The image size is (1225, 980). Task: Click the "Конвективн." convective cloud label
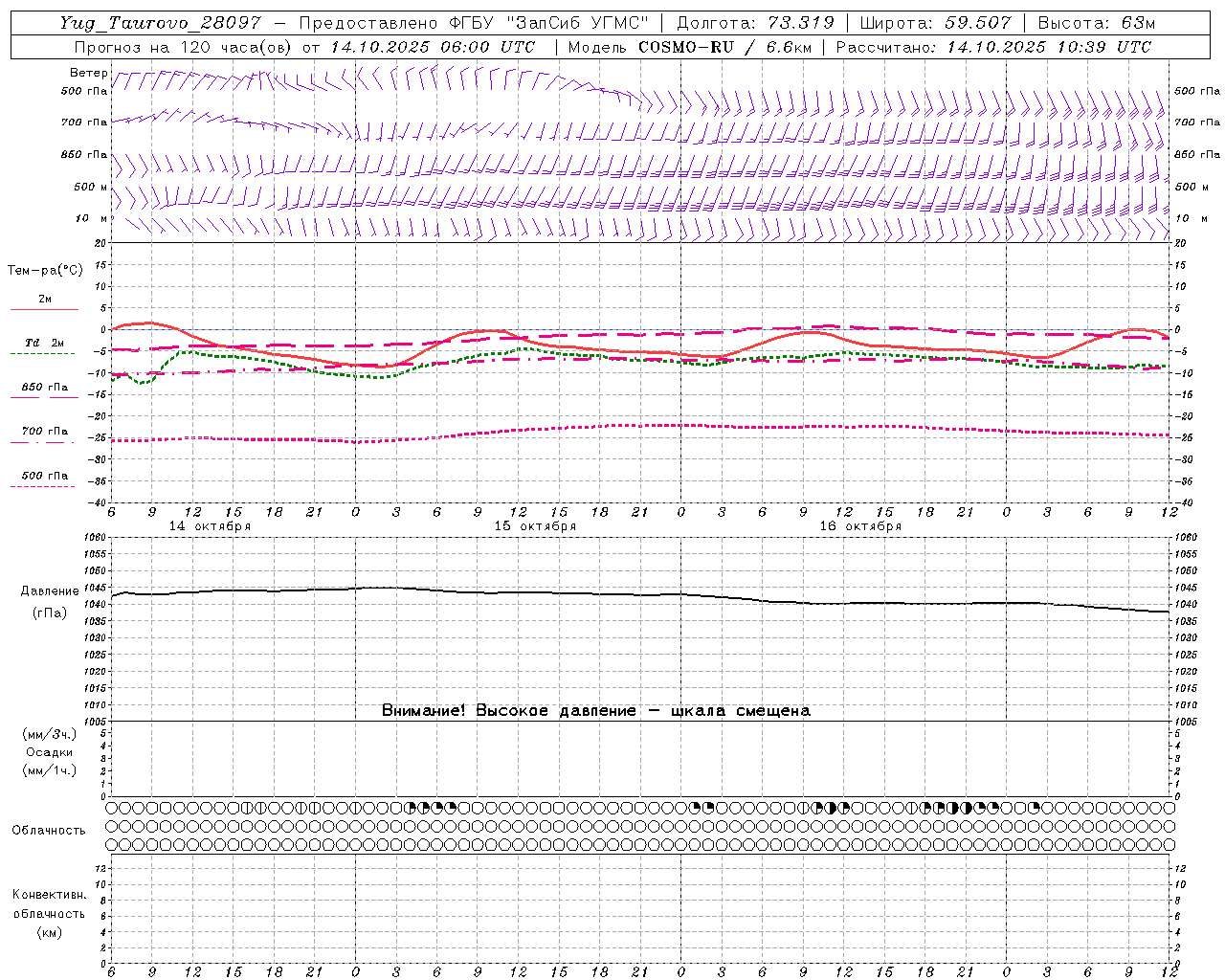click(49, 895)
